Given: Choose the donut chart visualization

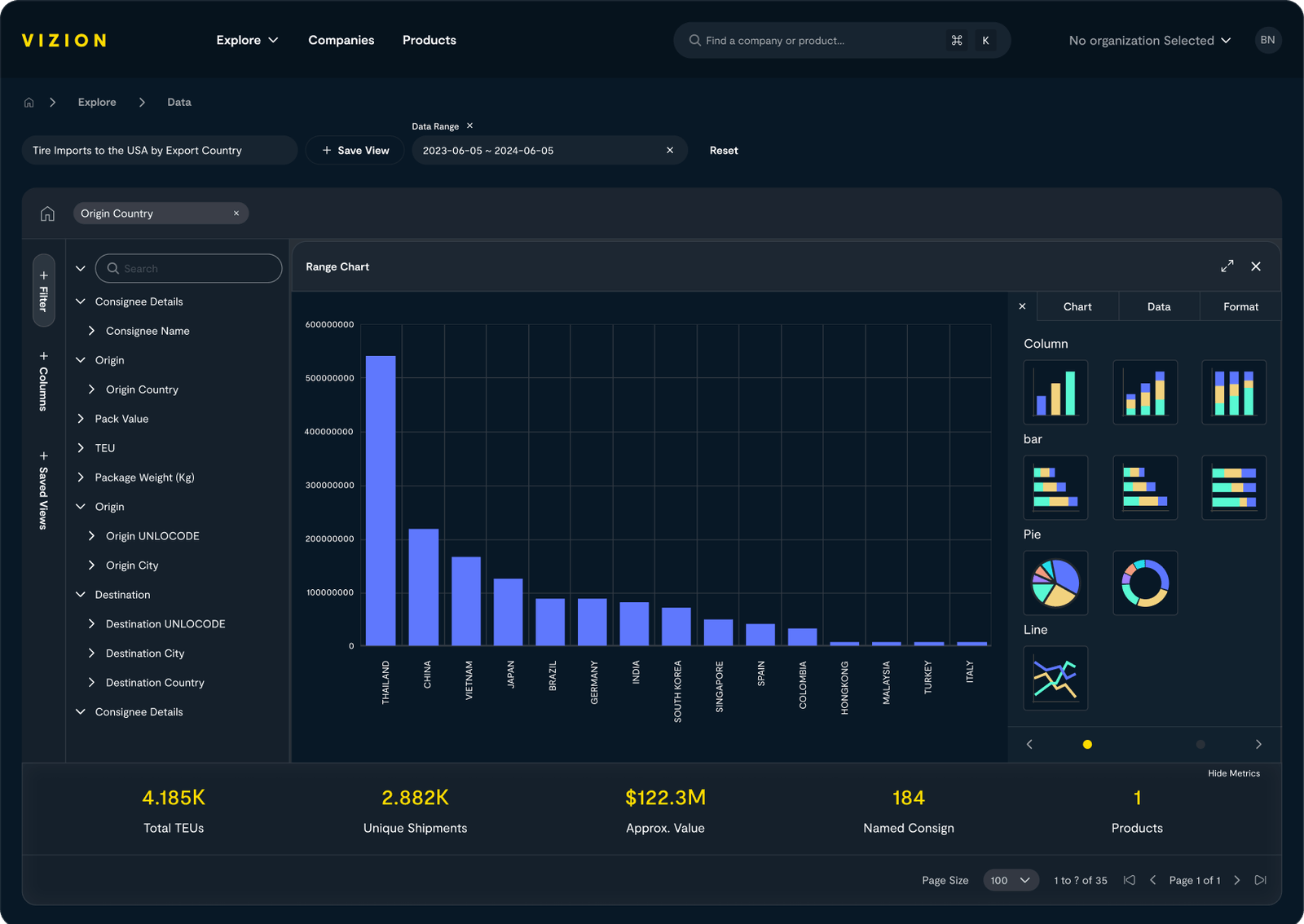Looking at the screenshot, I should tap(1145, 583).
